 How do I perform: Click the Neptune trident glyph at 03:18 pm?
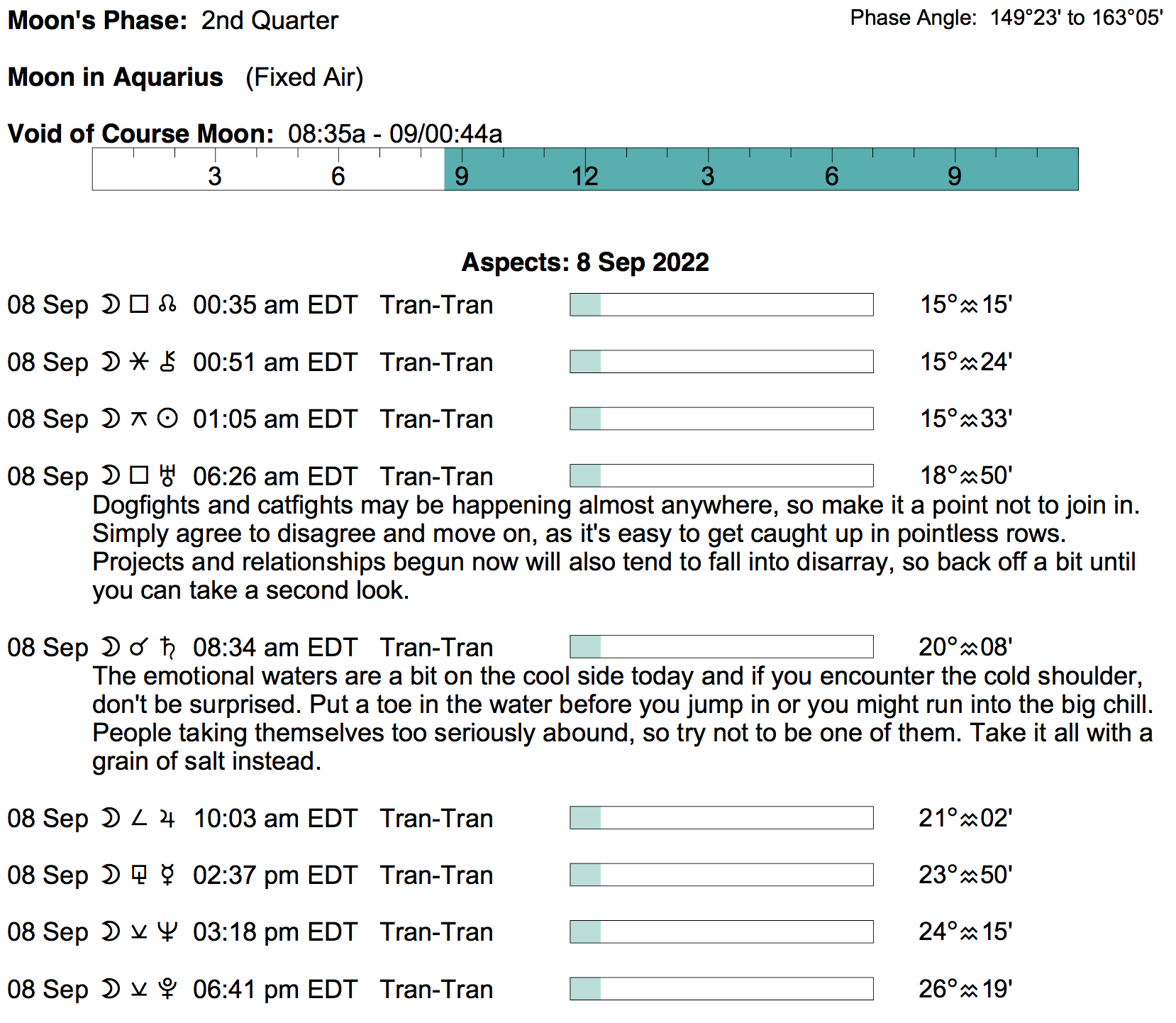(167, 931)
